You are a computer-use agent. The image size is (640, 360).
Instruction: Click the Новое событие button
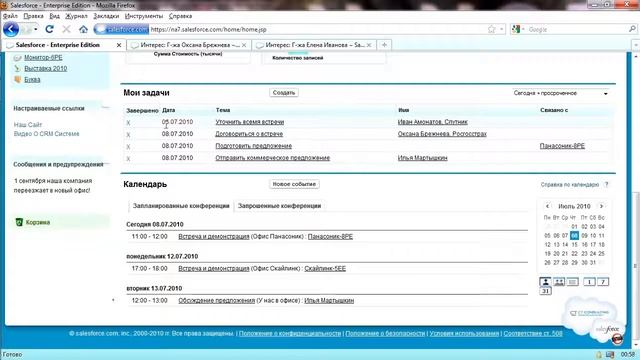tap(294, 184)
